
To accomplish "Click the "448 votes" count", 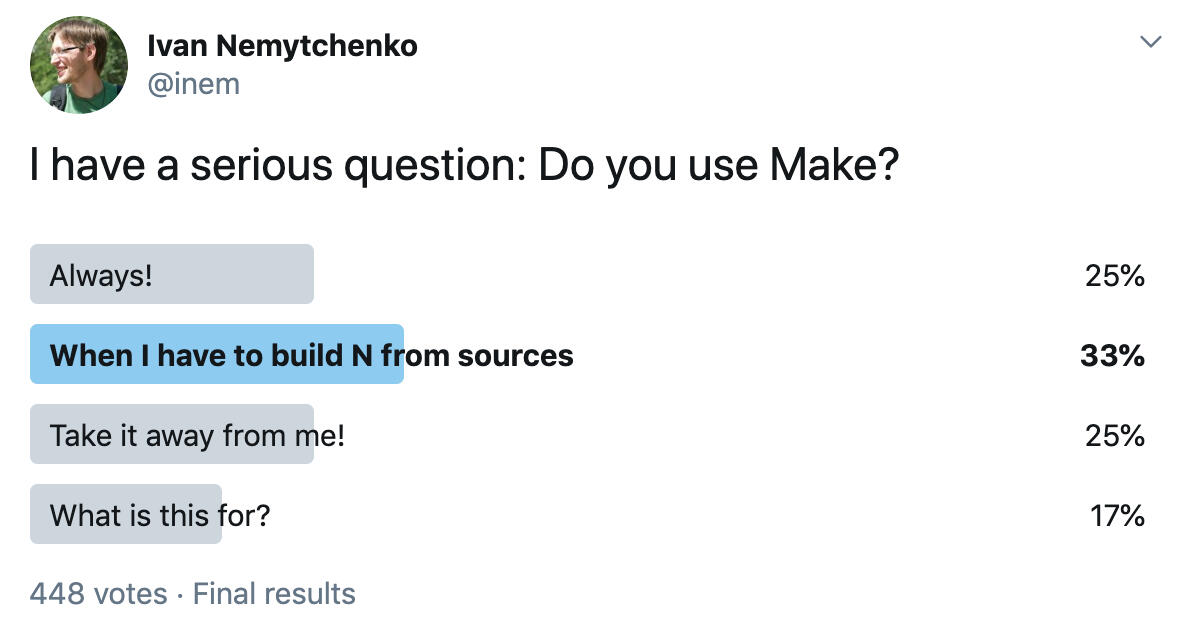I will 98,594.
